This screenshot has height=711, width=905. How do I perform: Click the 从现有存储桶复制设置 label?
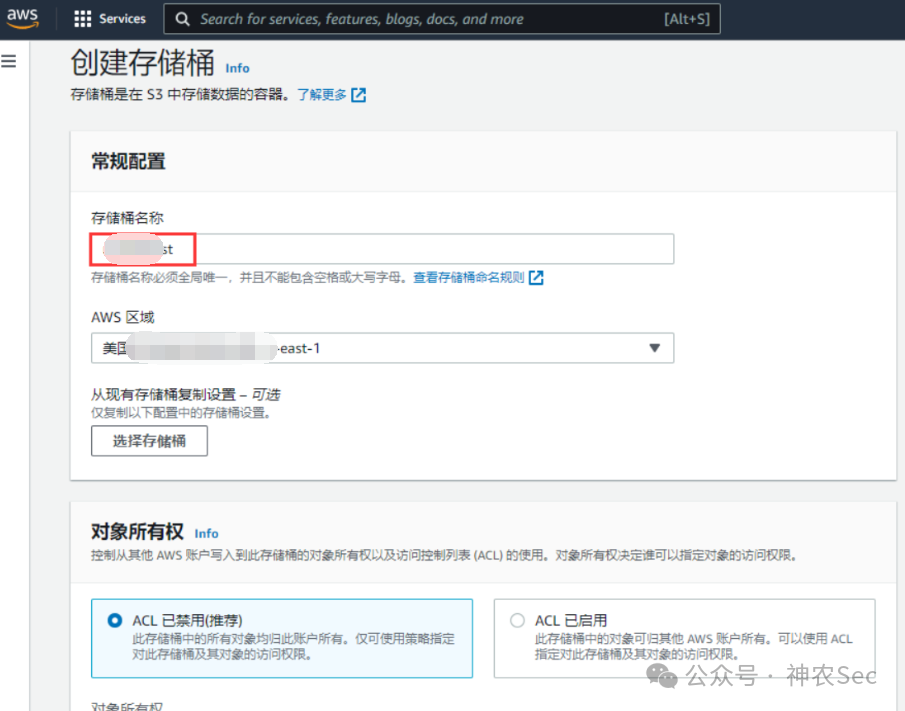[x=185, y=395]
